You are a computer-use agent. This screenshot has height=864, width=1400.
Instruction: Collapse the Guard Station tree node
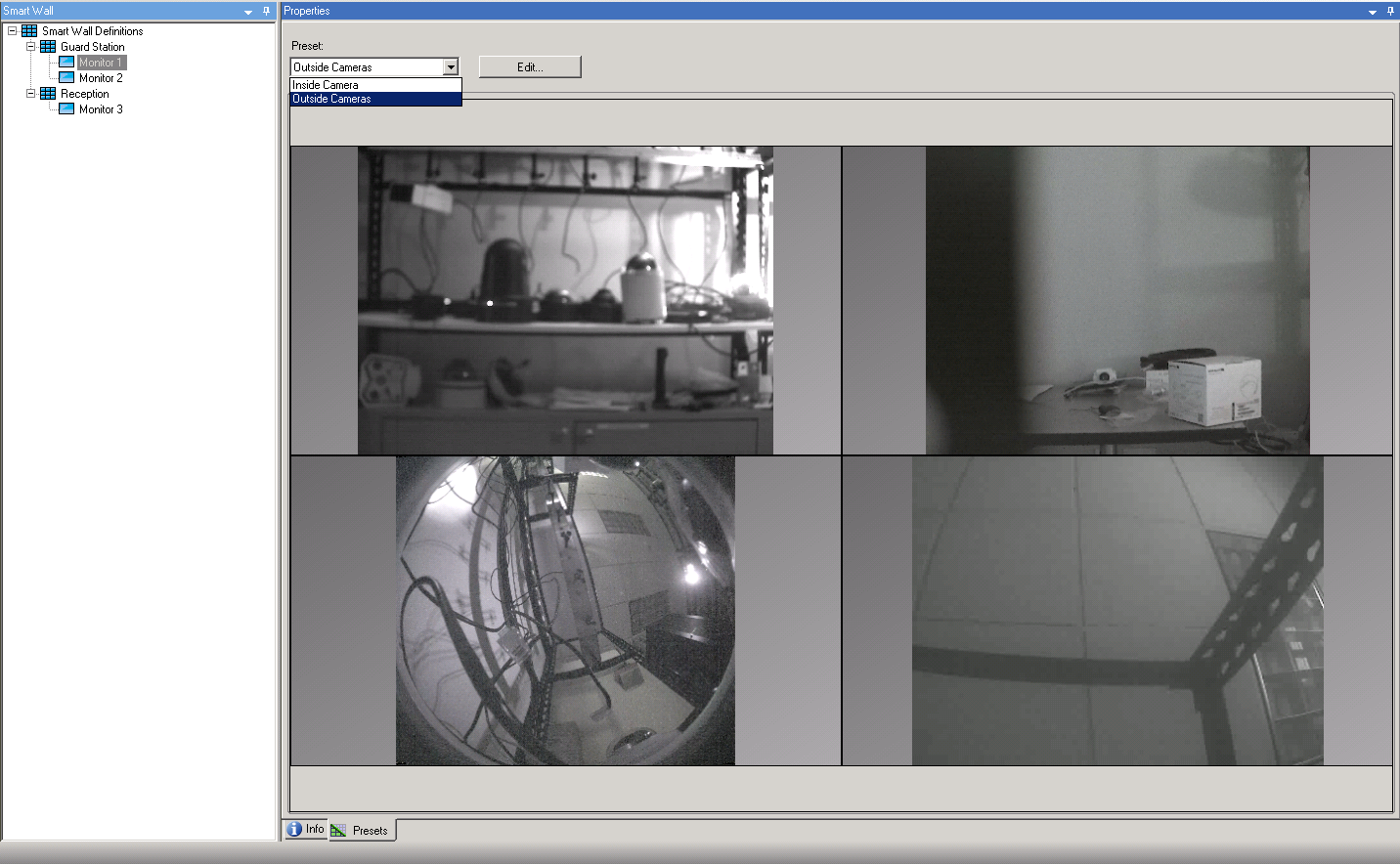28,46
